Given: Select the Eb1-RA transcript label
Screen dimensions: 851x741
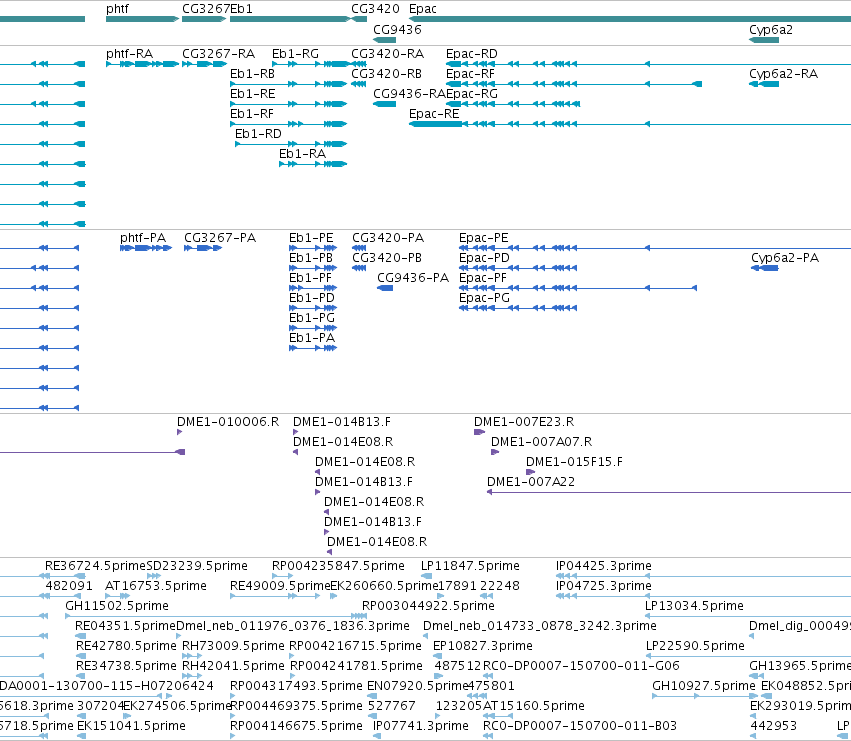Looking at the screenshot, I should [x=302, y=154].
